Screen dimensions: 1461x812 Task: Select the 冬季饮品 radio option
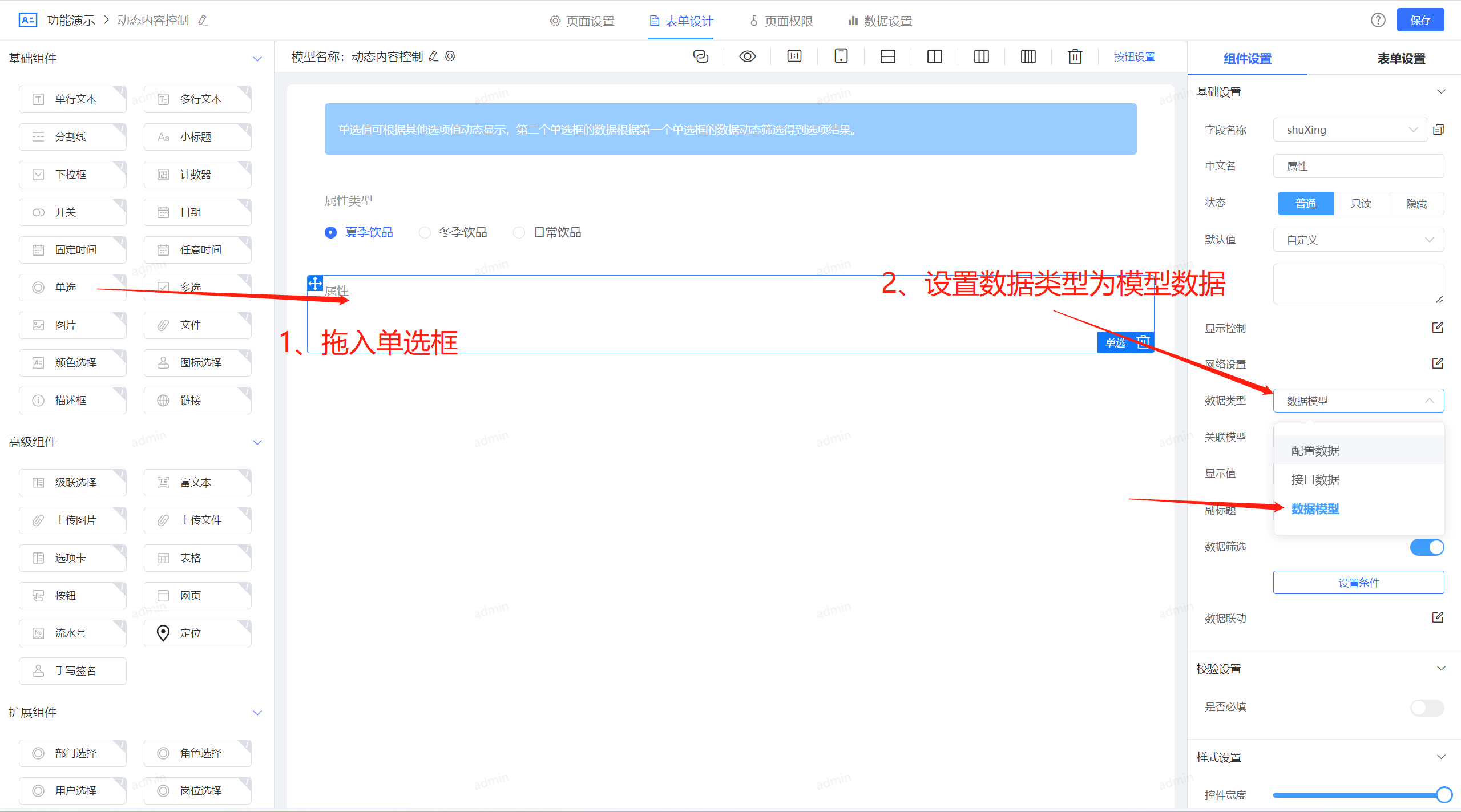point(425,233)
